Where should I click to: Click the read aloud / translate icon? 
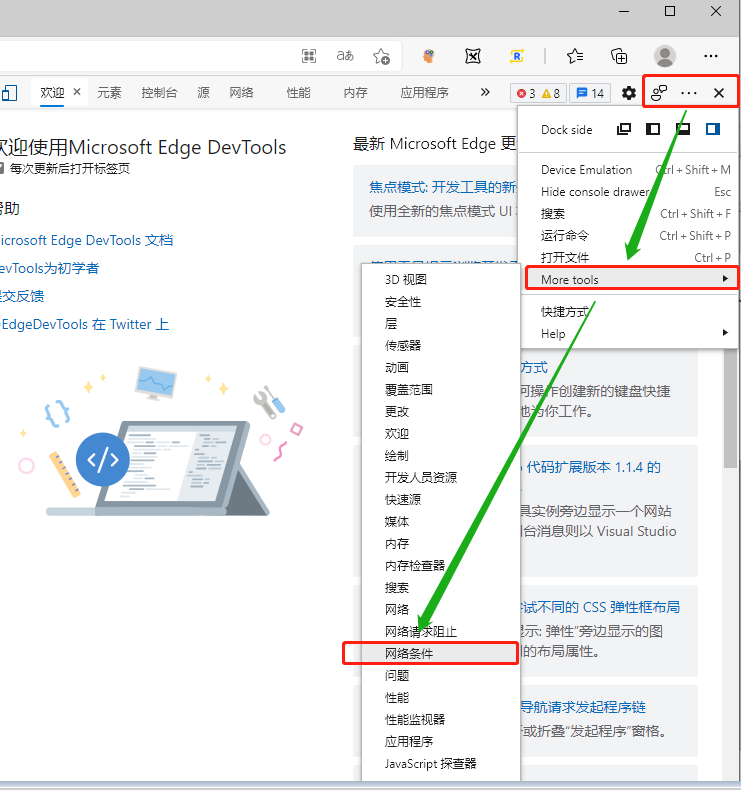coord(345,56)
